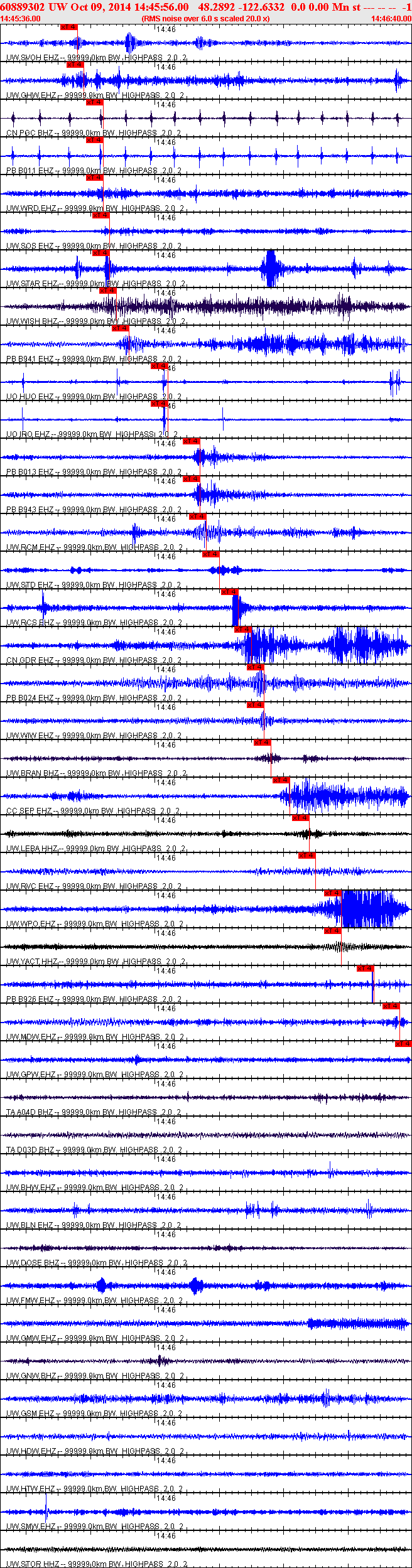Screen dimensions: 412x1568
Task: Click the red pick flag on PB.B926 row
Action: (366, 969)
